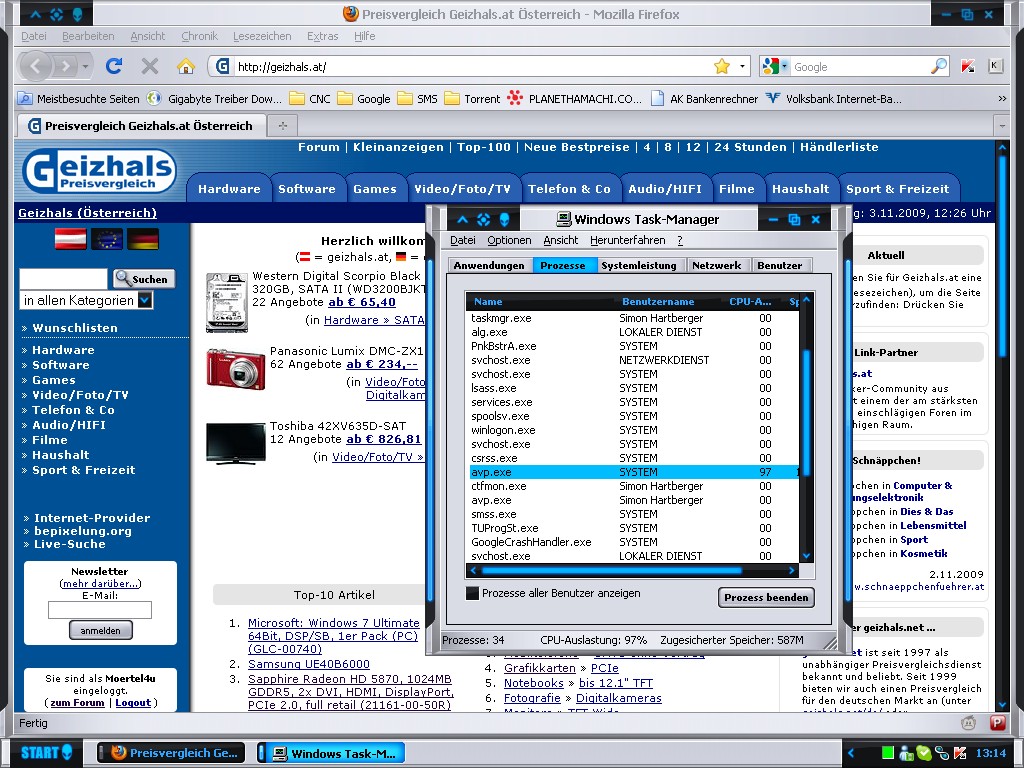Image resolution: width=1024 pixels, height=768 pixels.
Task: Click the newsletter E-Mail input field
Action: pyautogui.click(x=100, y=610)
